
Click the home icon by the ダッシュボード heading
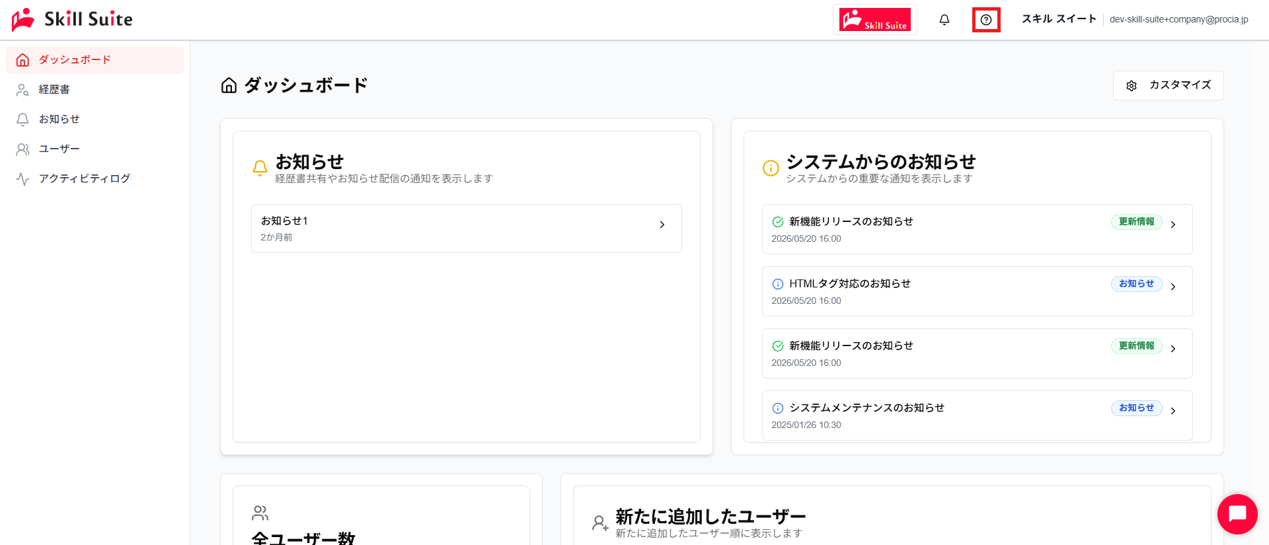point(229,86)
